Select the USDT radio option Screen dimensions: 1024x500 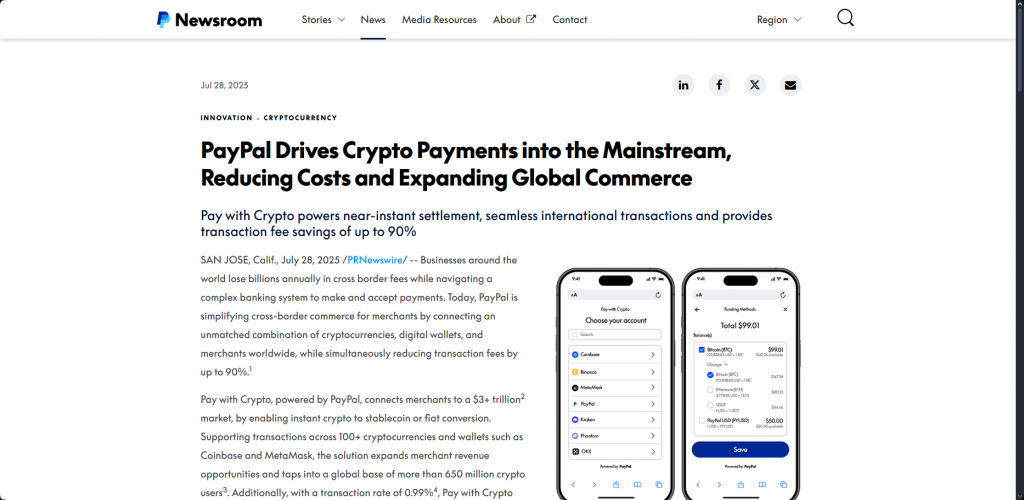711,405
